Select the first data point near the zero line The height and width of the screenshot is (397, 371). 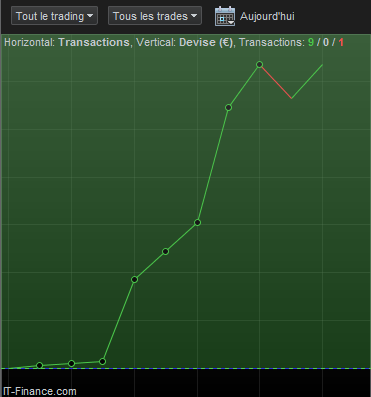(x=39, y=365)
